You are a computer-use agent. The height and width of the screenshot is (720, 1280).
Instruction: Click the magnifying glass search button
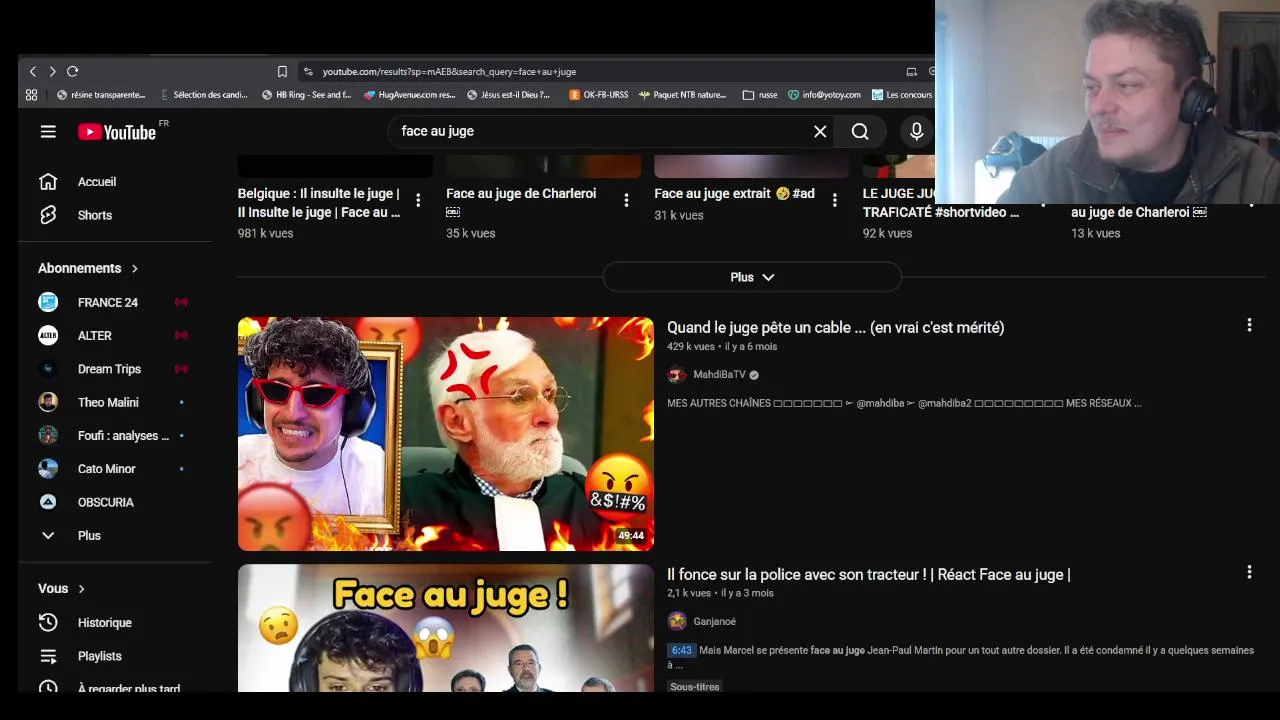click(860, 131)
